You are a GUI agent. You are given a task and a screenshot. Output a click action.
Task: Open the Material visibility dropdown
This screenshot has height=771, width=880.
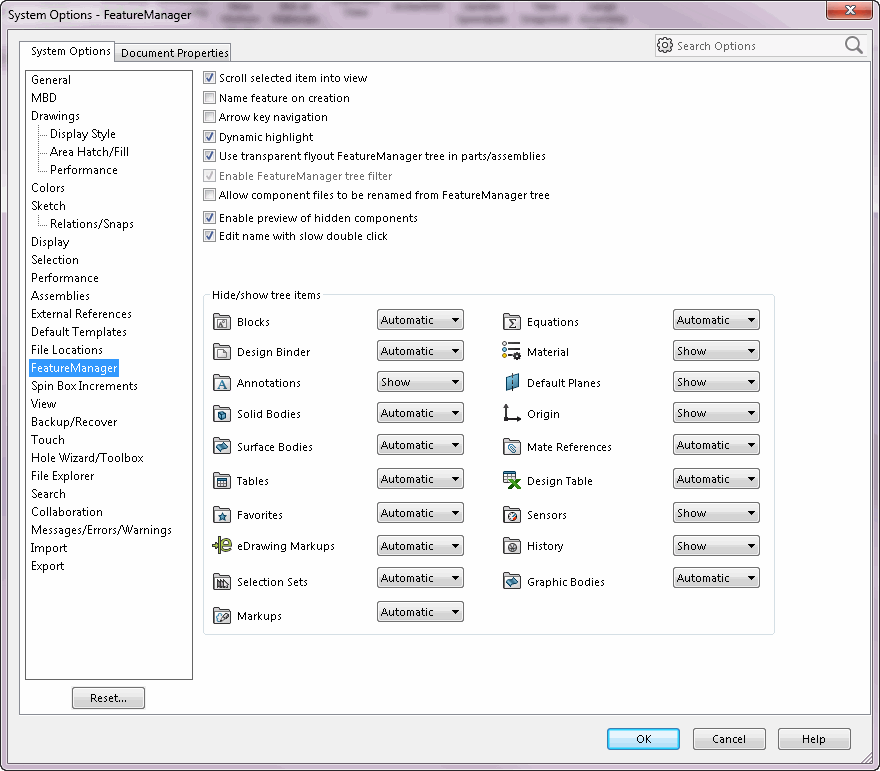pyautogui.click(x=716, y=351)
